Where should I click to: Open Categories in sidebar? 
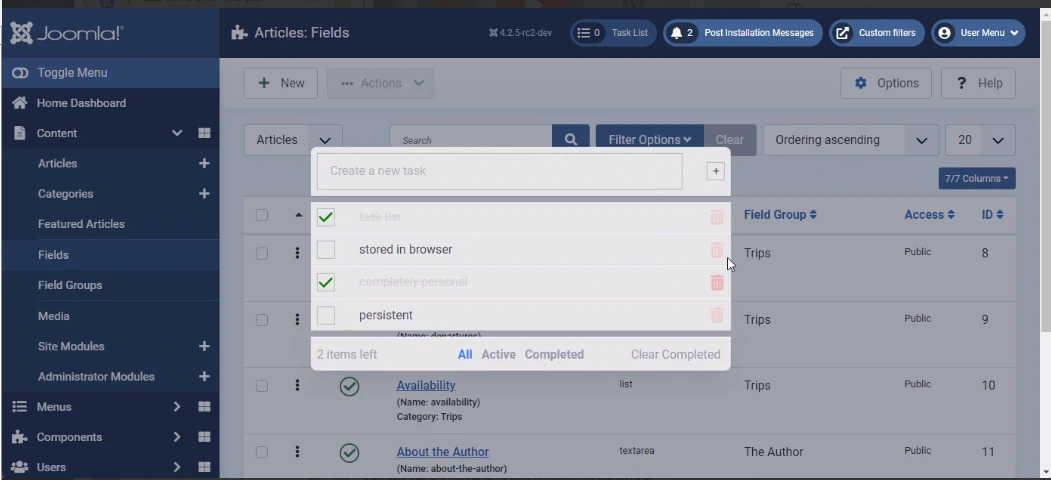click(x=66, y=194)
